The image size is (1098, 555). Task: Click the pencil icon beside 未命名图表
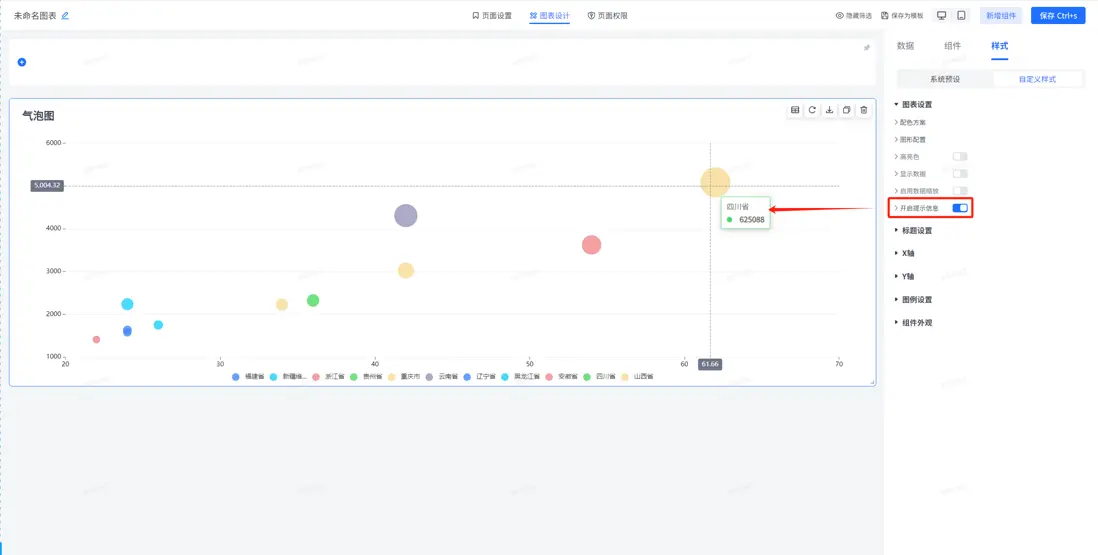point(65,15)
